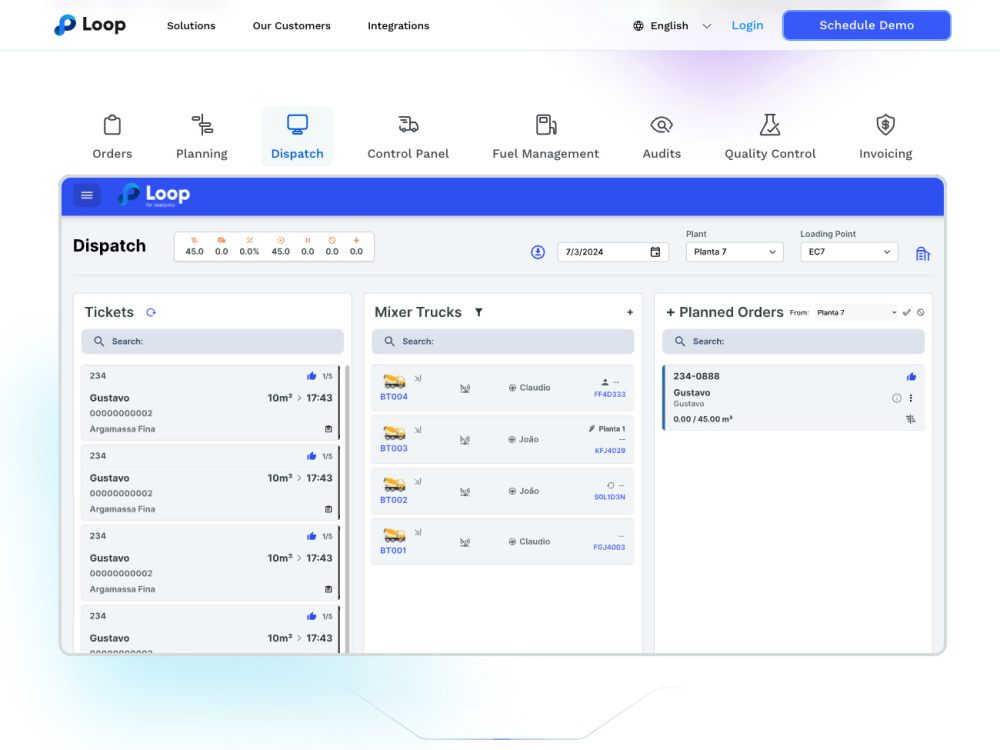Click the info icon on order 234-0888
This screenshot has height=750, width=1000.
[896, 398]
